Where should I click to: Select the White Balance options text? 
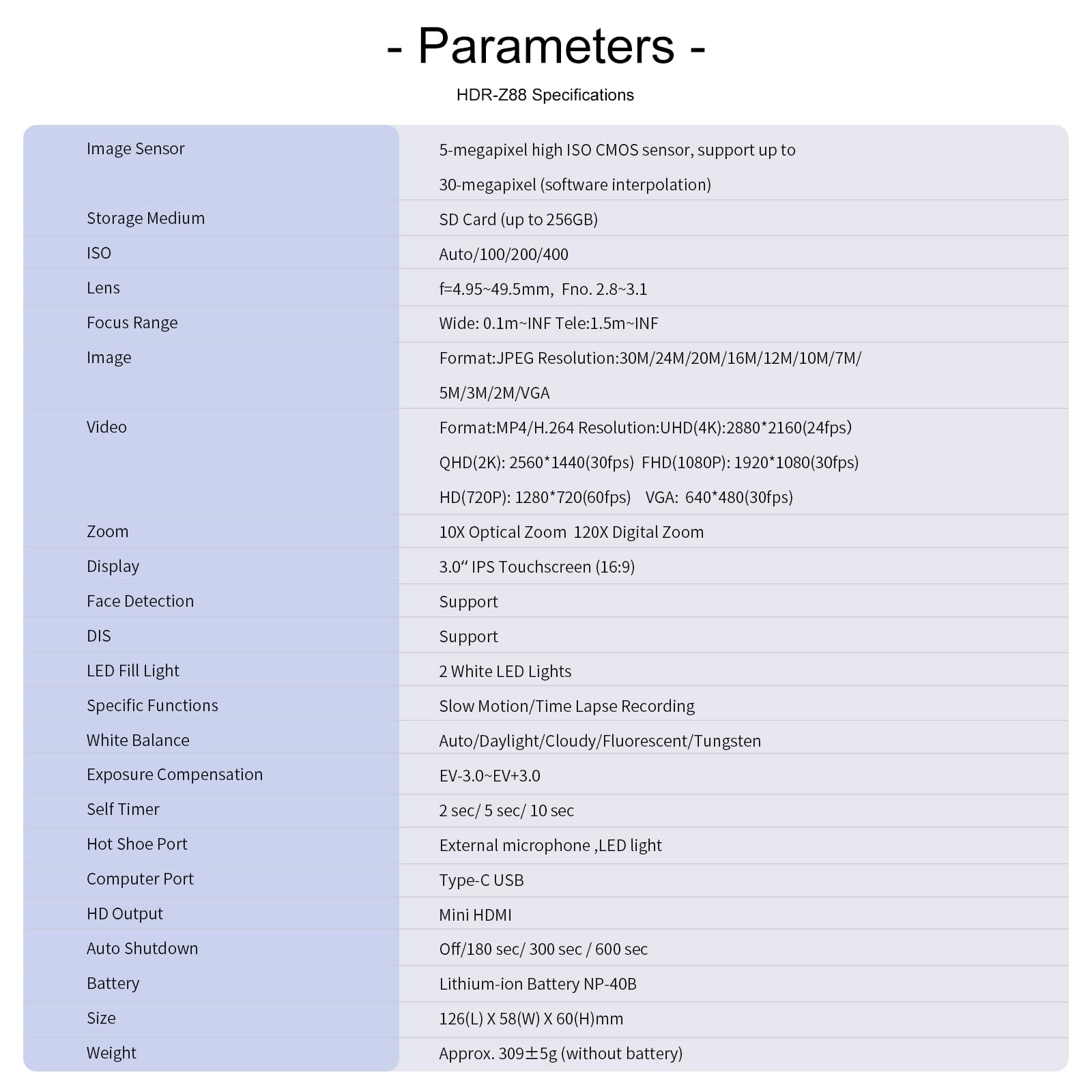point(599,741)
